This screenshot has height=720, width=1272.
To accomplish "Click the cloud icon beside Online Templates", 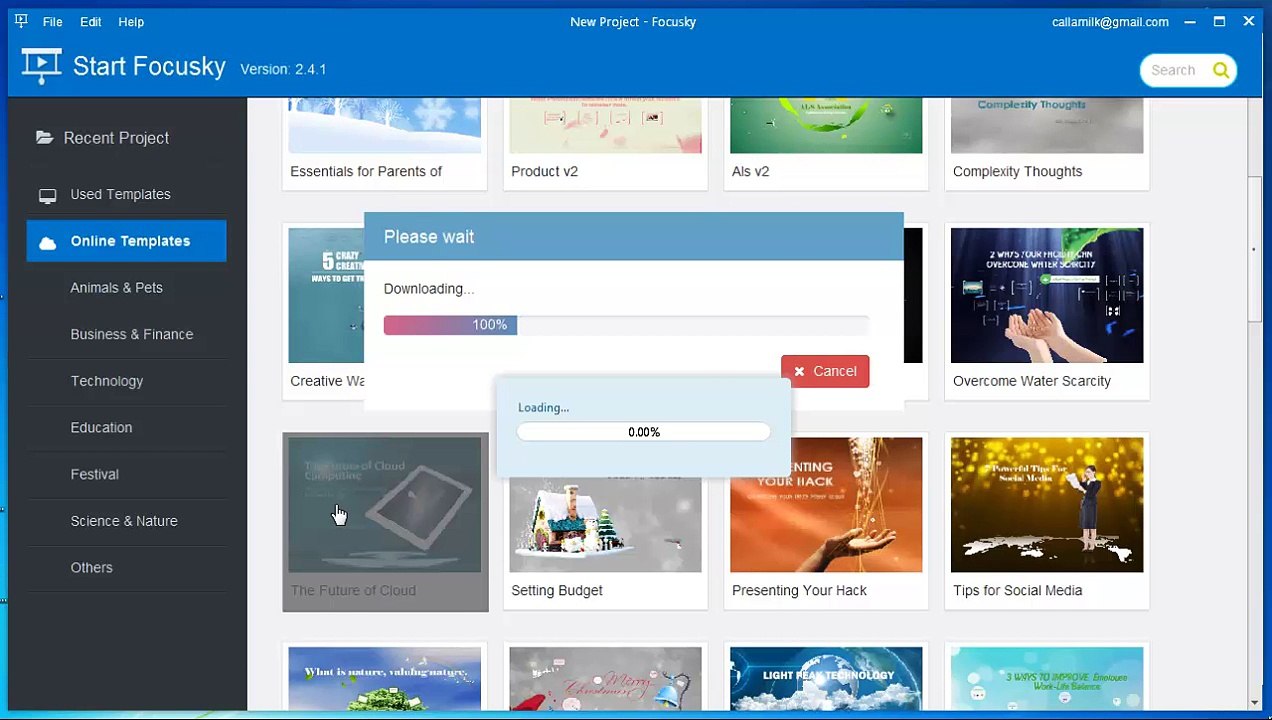I will coord(47,242).
